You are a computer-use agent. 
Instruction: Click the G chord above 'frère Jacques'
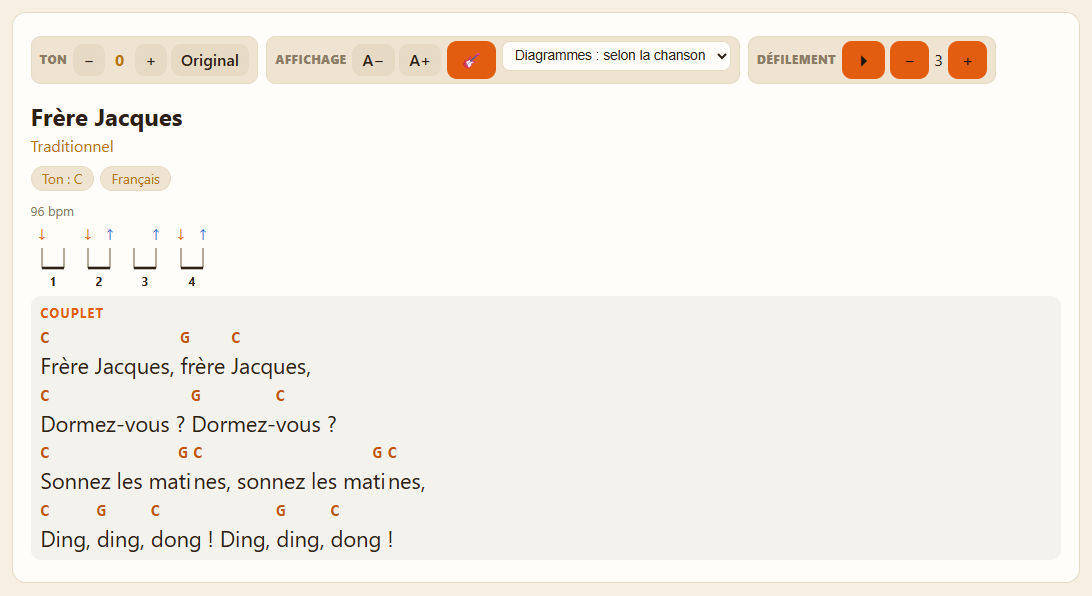185,338
